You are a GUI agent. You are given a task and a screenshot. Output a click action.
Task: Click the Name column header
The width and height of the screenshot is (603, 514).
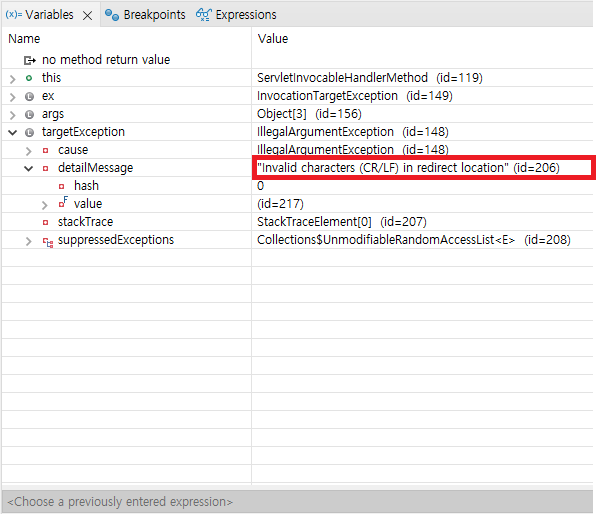point(24,38)
